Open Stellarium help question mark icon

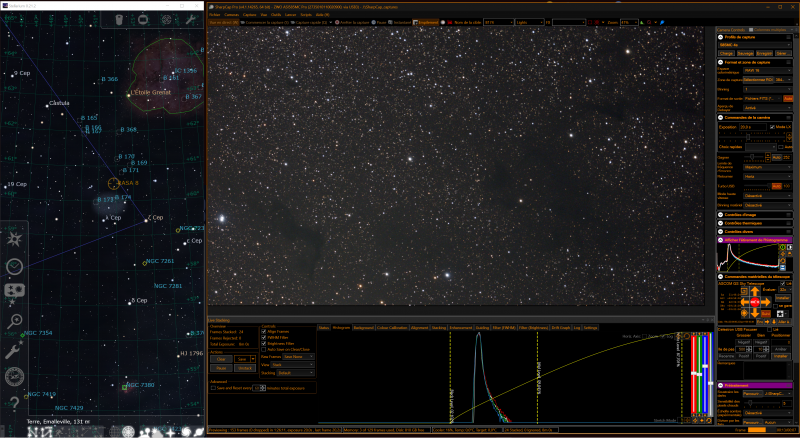click(x=14, y=403)
